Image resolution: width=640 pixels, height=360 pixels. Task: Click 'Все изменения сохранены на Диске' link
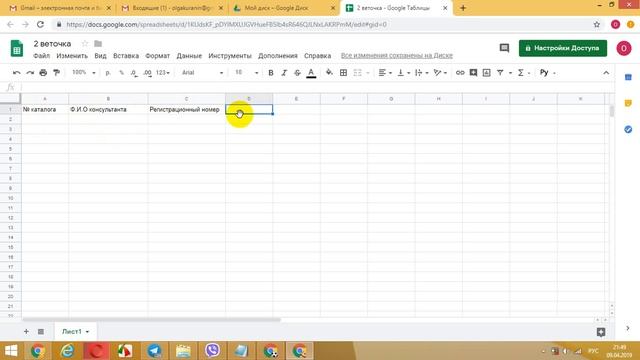[x=397, y=56]
